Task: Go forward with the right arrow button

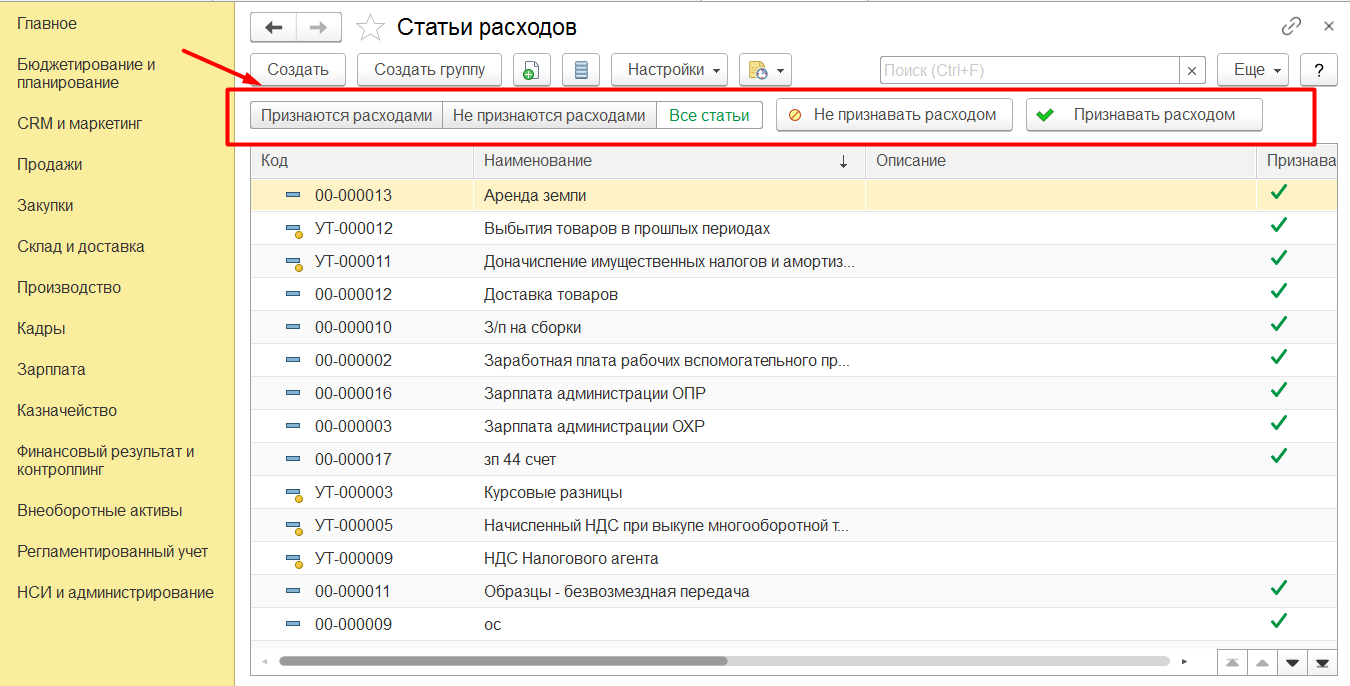Action: [x=318, y=27]
